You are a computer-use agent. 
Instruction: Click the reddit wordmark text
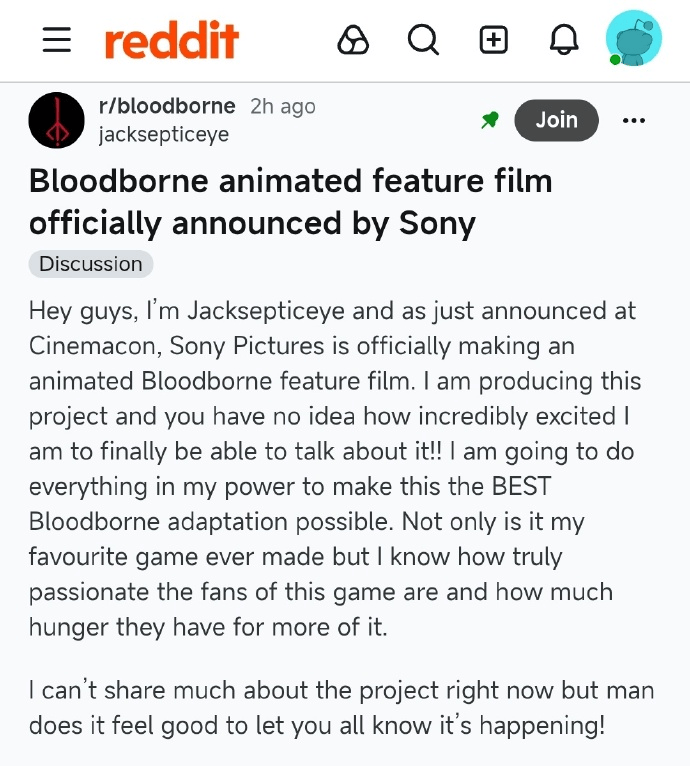[x=171, y=41]
